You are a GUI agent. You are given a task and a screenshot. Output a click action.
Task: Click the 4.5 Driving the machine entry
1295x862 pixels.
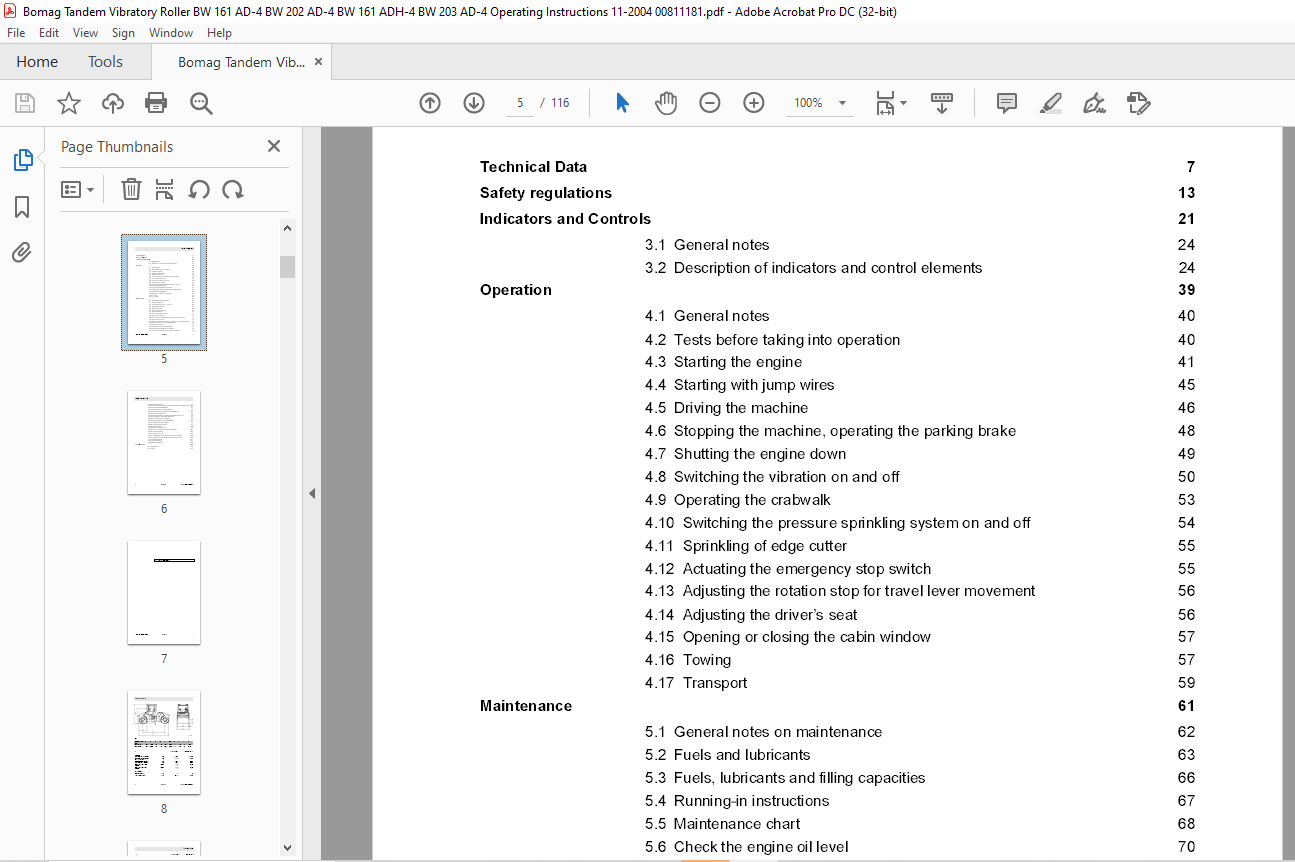click(x=726, y=408)
